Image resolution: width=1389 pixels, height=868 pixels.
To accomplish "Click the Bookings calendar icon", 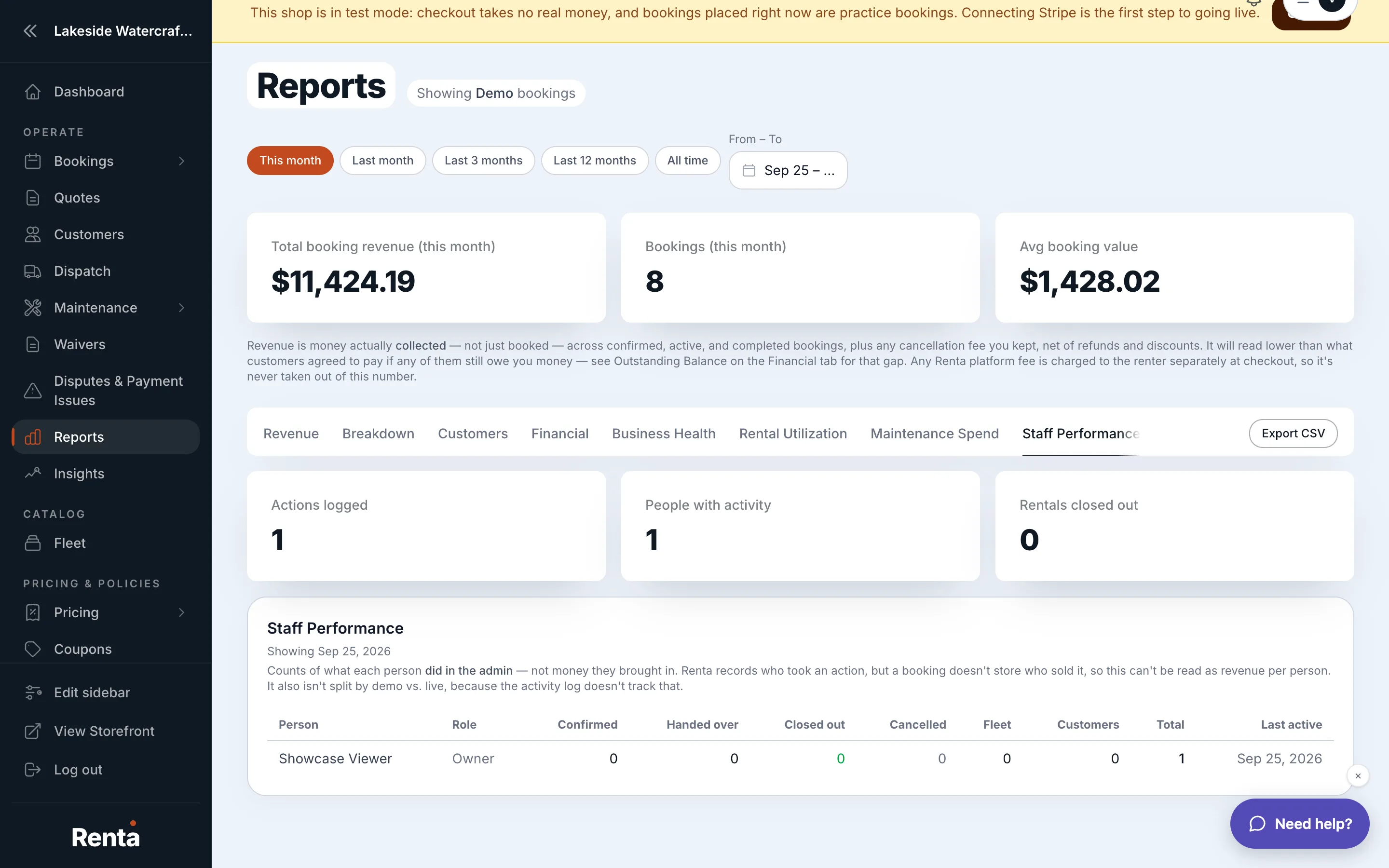I will click(x=33, y=162).
